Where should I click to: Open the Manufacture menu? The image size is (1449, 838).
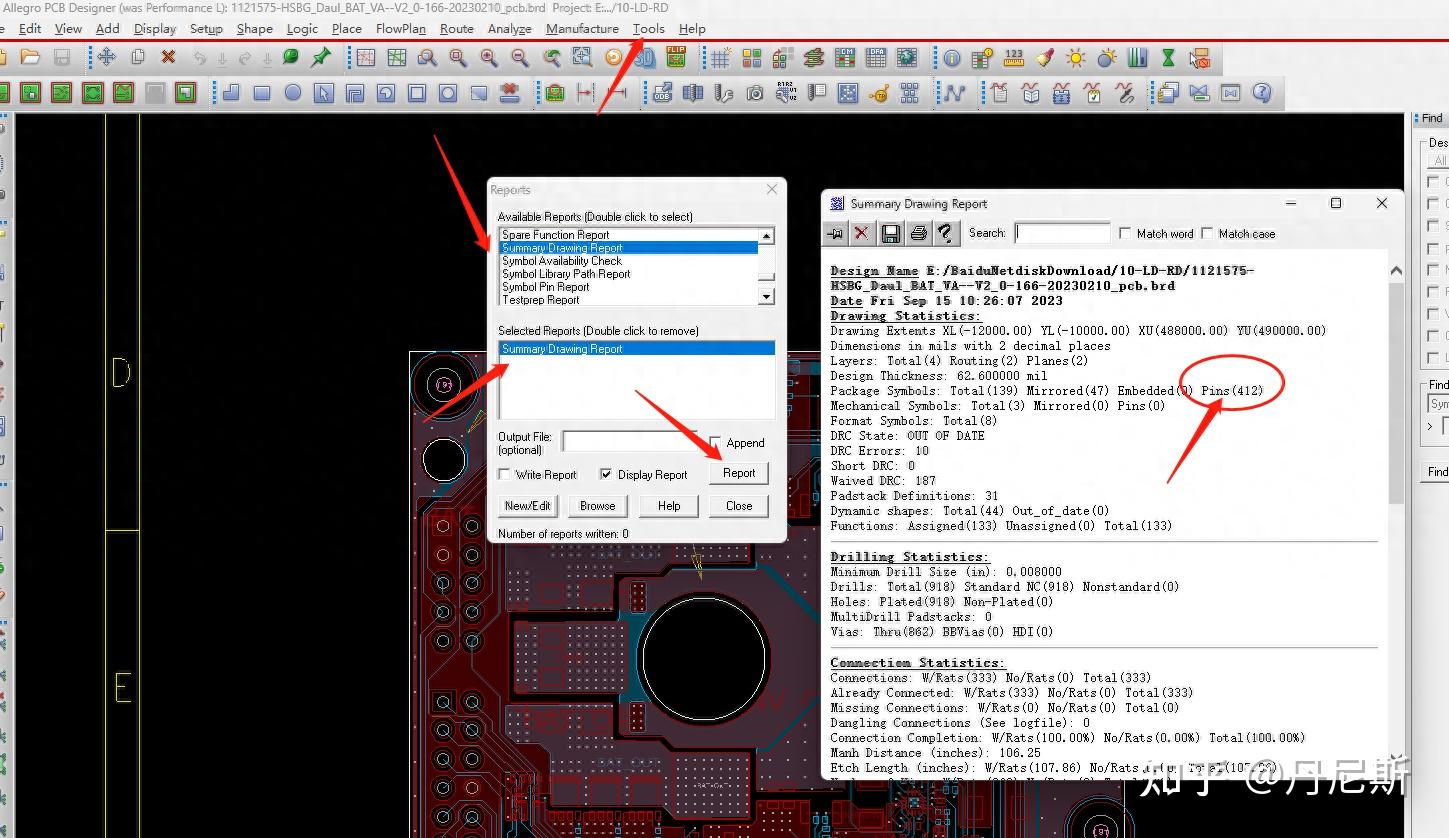tap(582, 28)
